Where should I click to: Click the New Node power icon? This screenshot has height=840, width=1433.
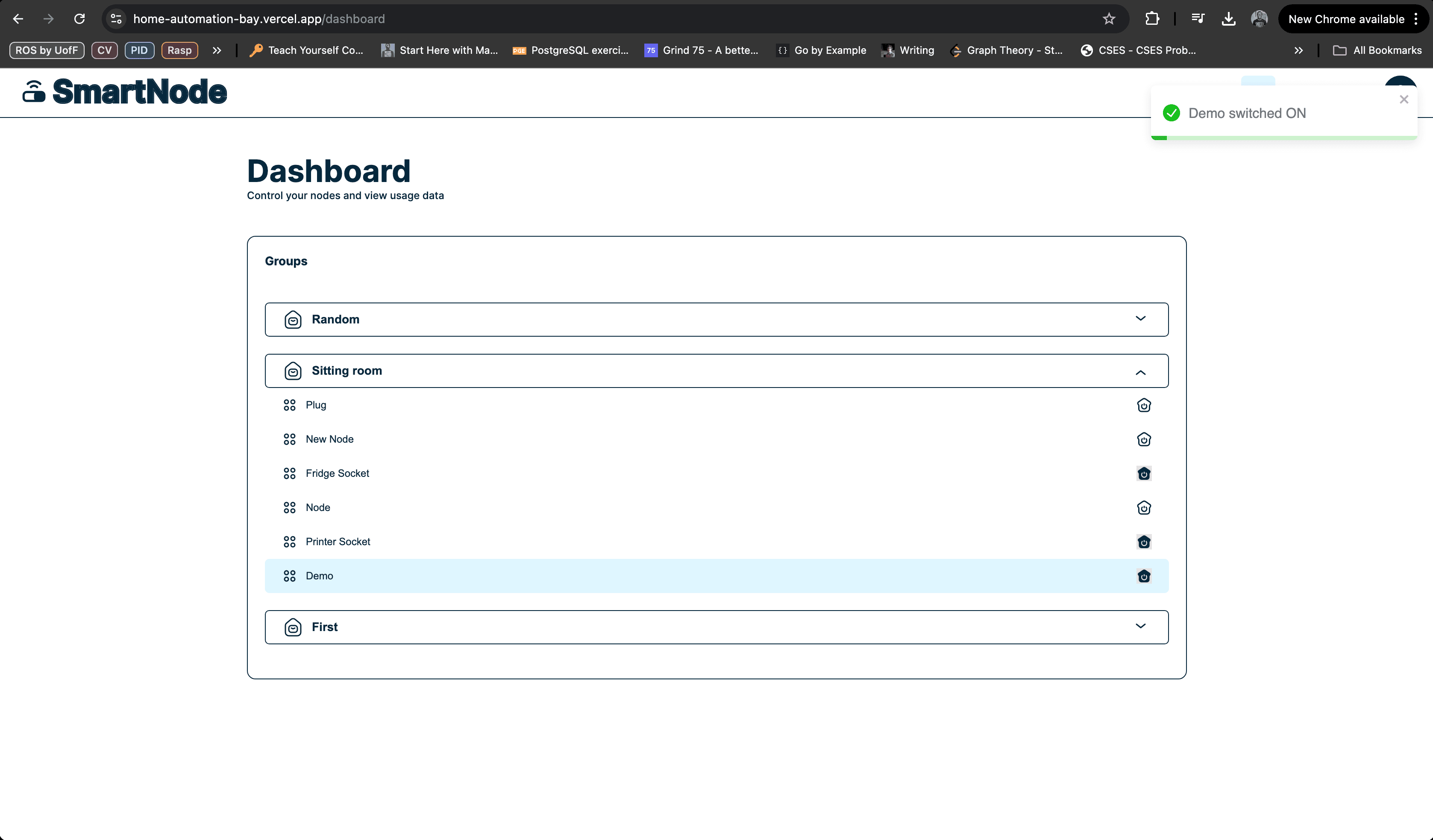(x=1144, y=439)
